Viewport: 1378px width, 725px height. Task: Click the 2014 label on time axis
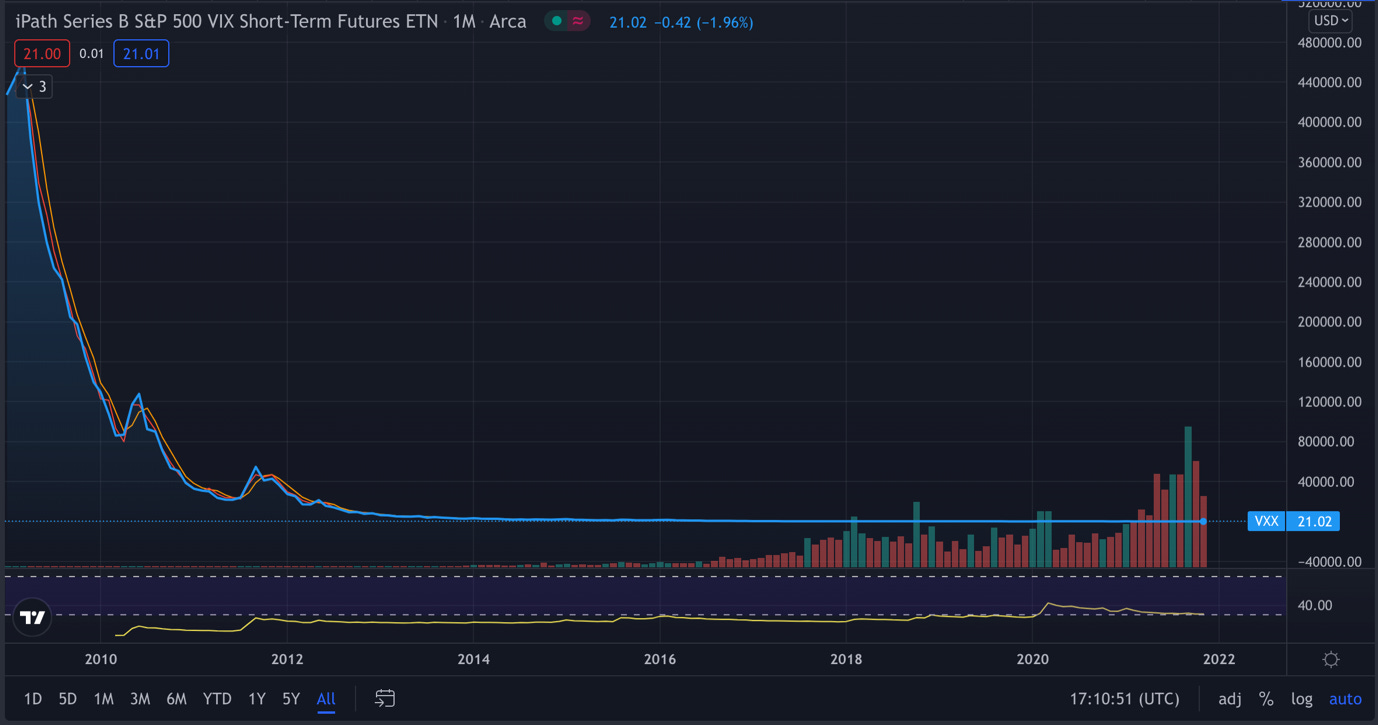pyautogui.click(x=473, y=659)
